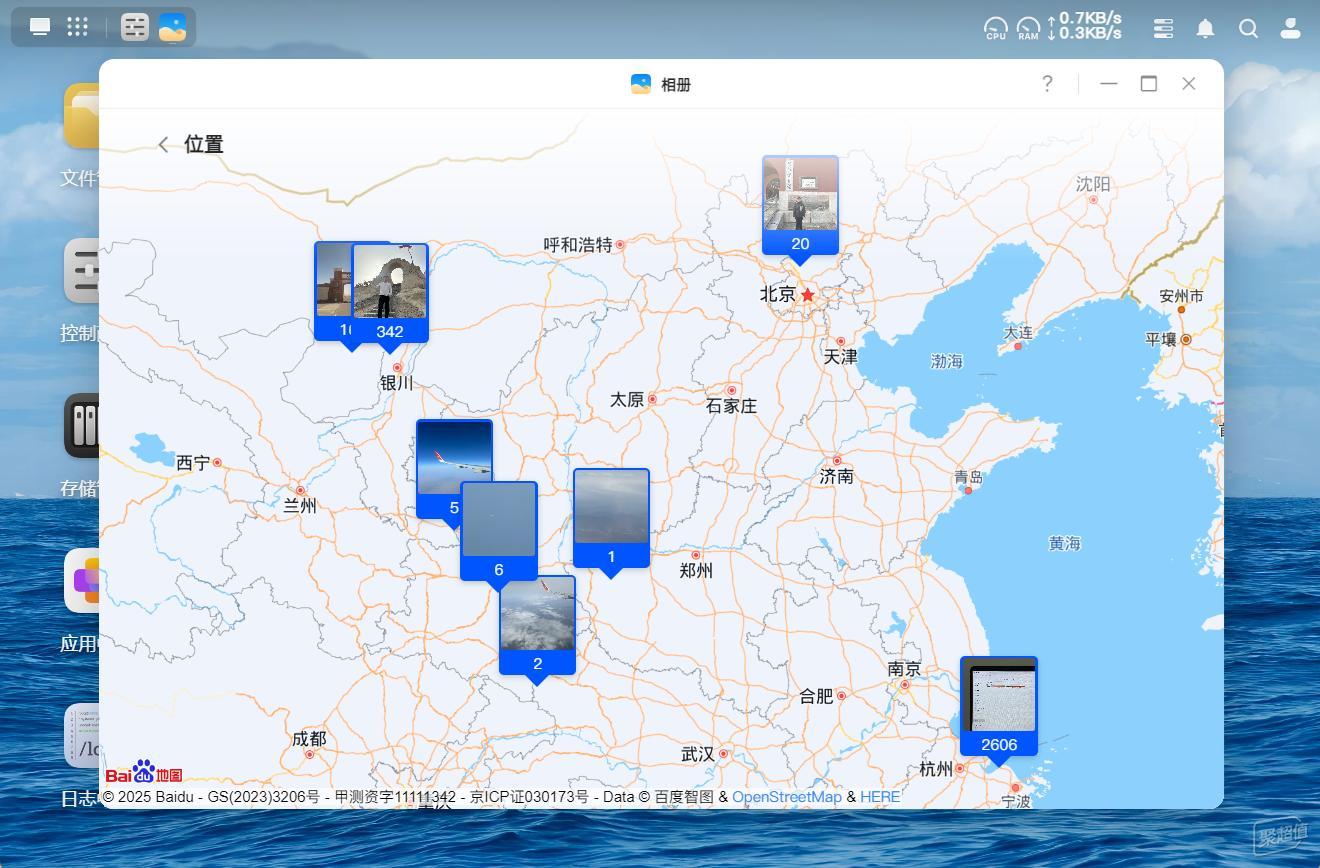This screenshot has height=868, width=1320.
Task: Click the 位置 page title
Action: (x=204, y=145)
